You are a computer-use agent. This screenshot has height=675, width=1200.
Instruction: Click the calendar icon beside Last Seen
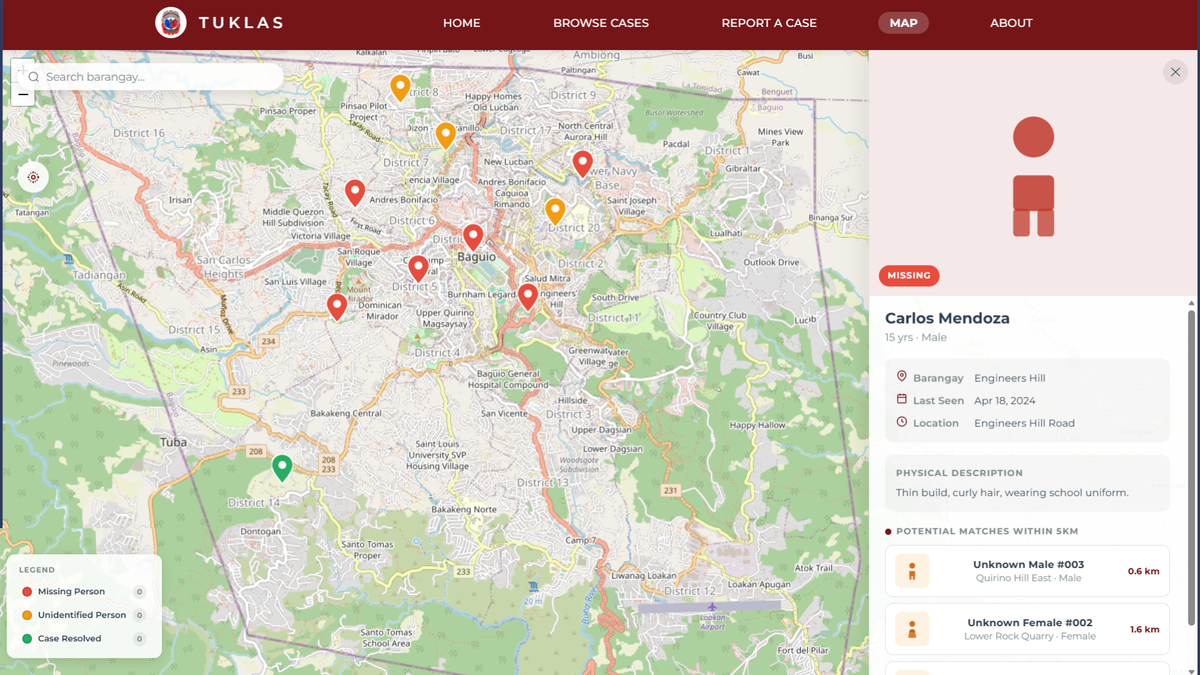(901, 400)
